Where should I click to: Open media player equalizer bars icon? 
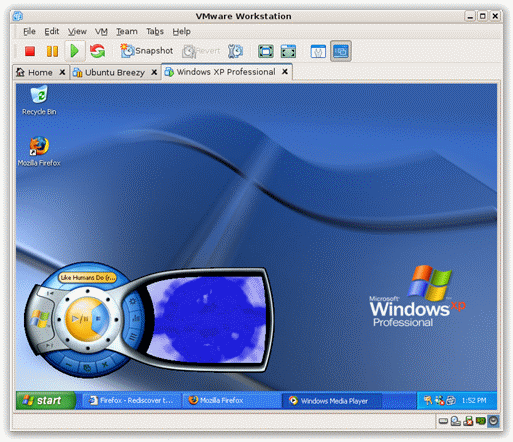[x=135, y=318]
